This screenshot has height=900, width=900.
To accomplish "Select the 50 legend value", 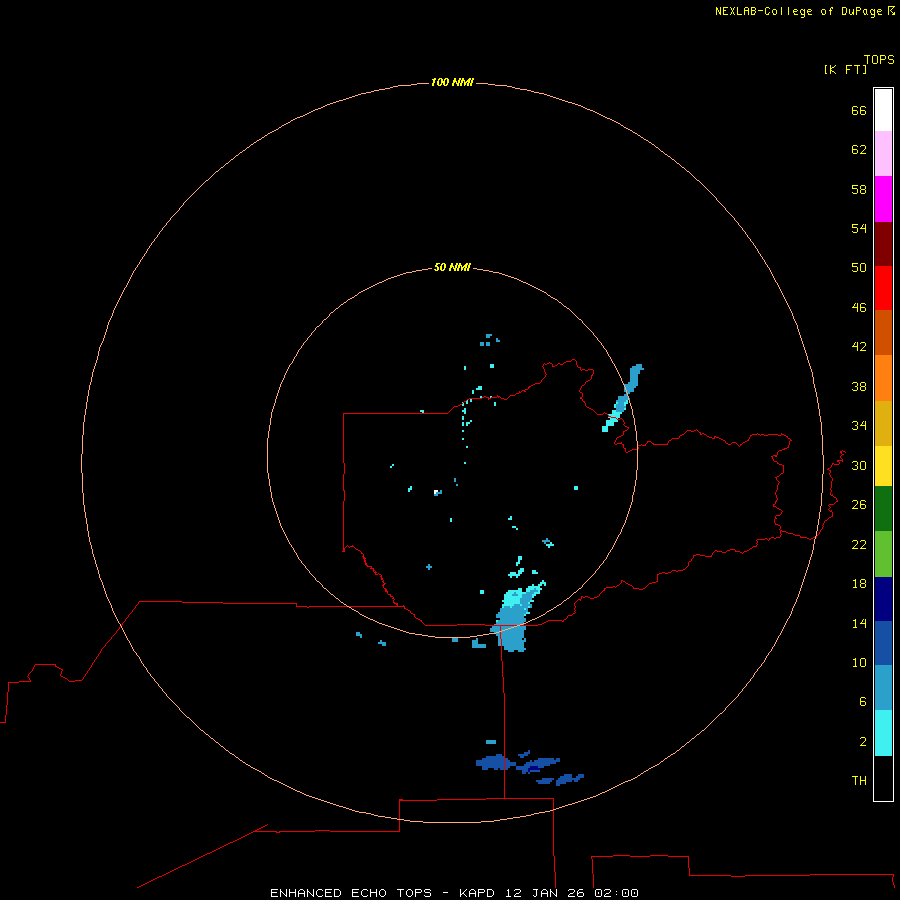I will pos(859,268).
